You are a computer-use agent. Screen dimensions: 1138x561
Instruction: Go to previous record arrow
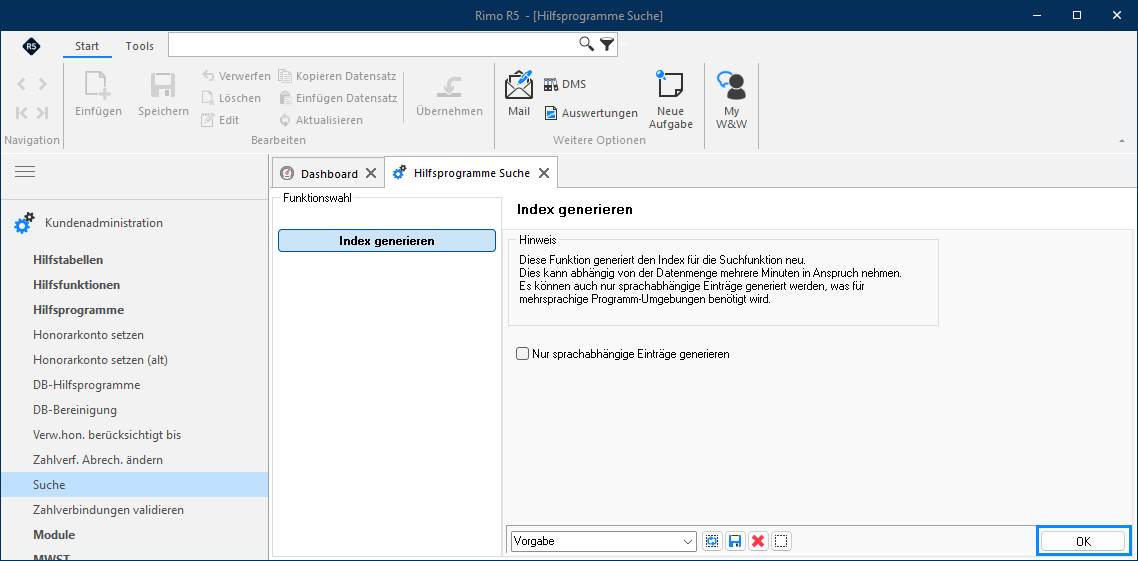pos(21,84)
